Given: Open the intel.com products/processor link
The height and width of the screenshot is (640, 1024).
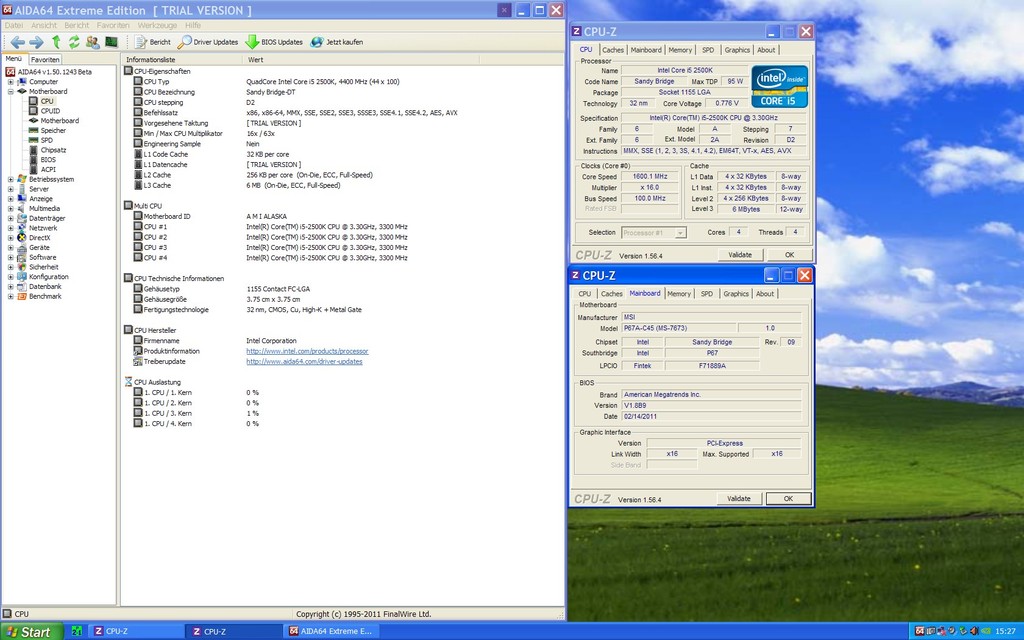Looking at the screenshot, I should (x=307, y=351).
